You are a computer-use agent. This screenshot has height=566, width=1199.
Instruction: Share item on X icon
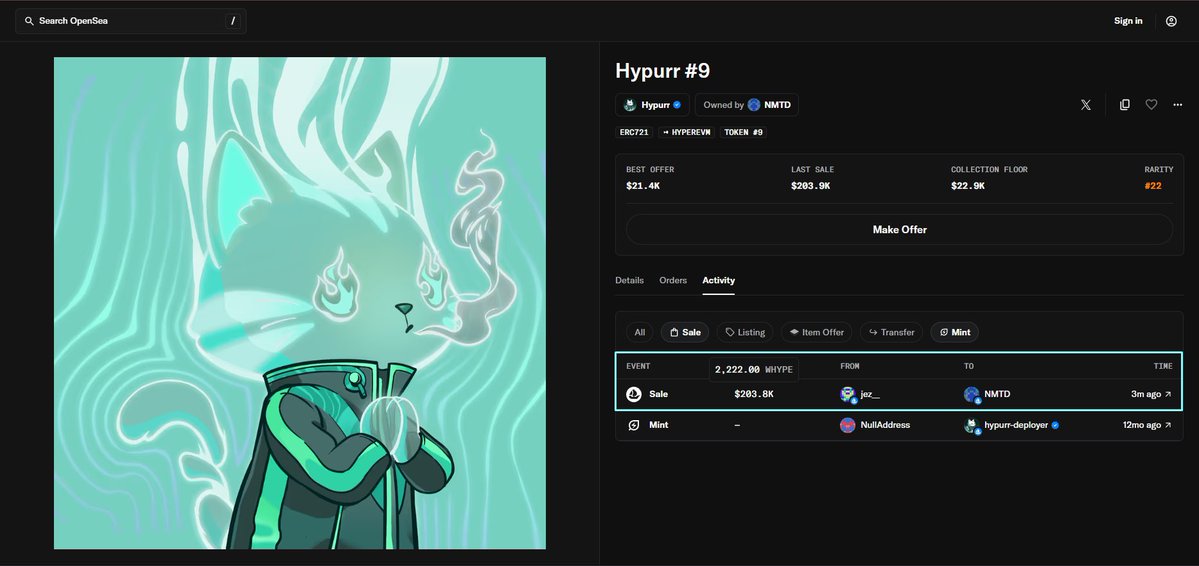[1085, 105]
